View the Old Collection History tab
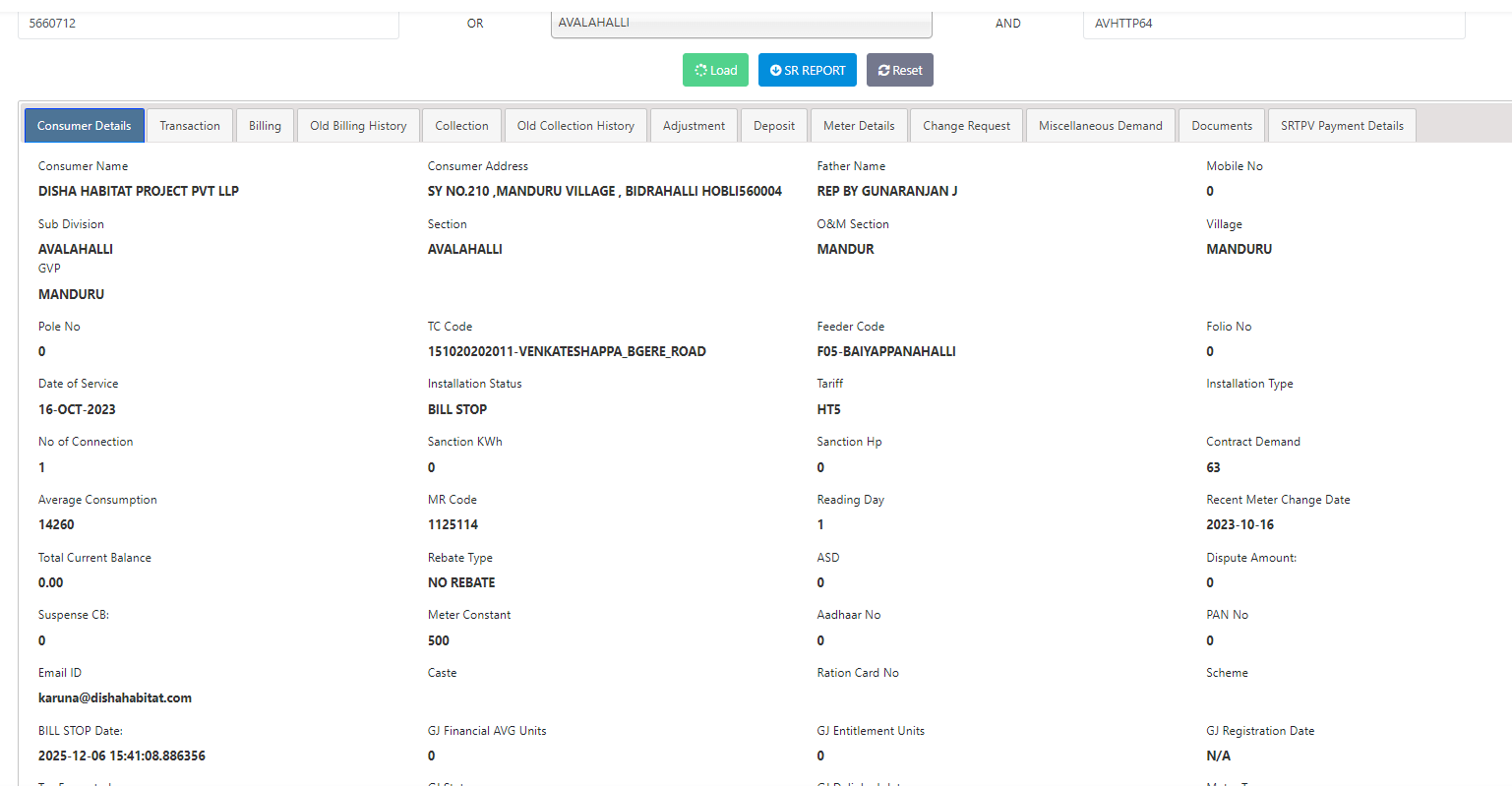The width and height of the screenshot is (1512, 786). click(575, 126)
